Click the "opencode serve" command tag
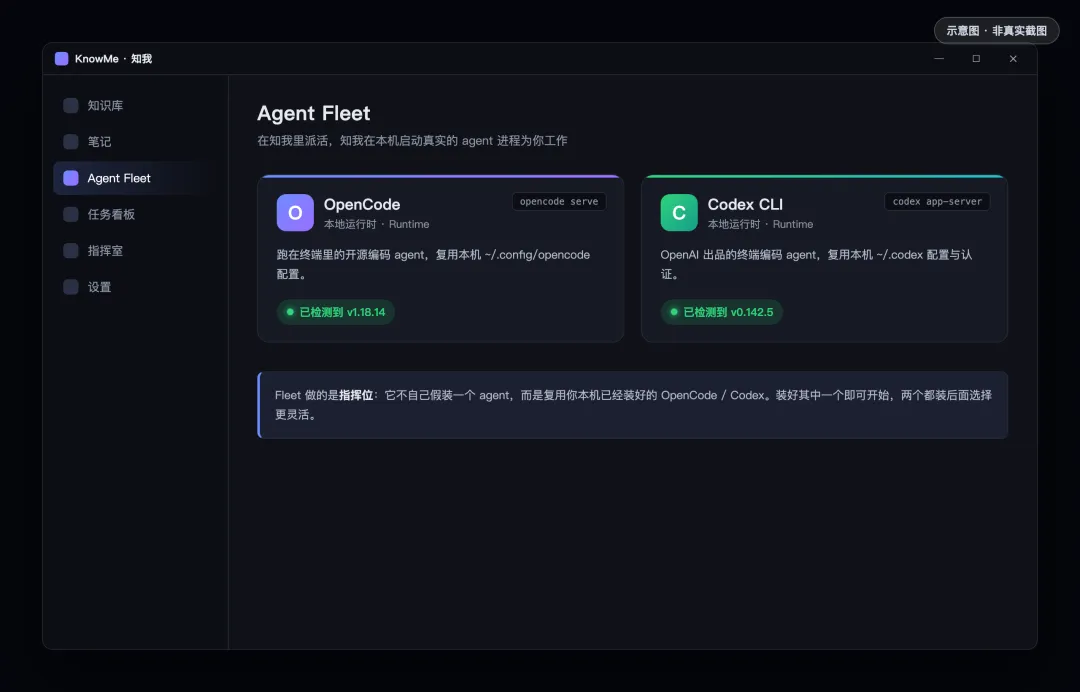1080x692 pixels. point(559,202)
